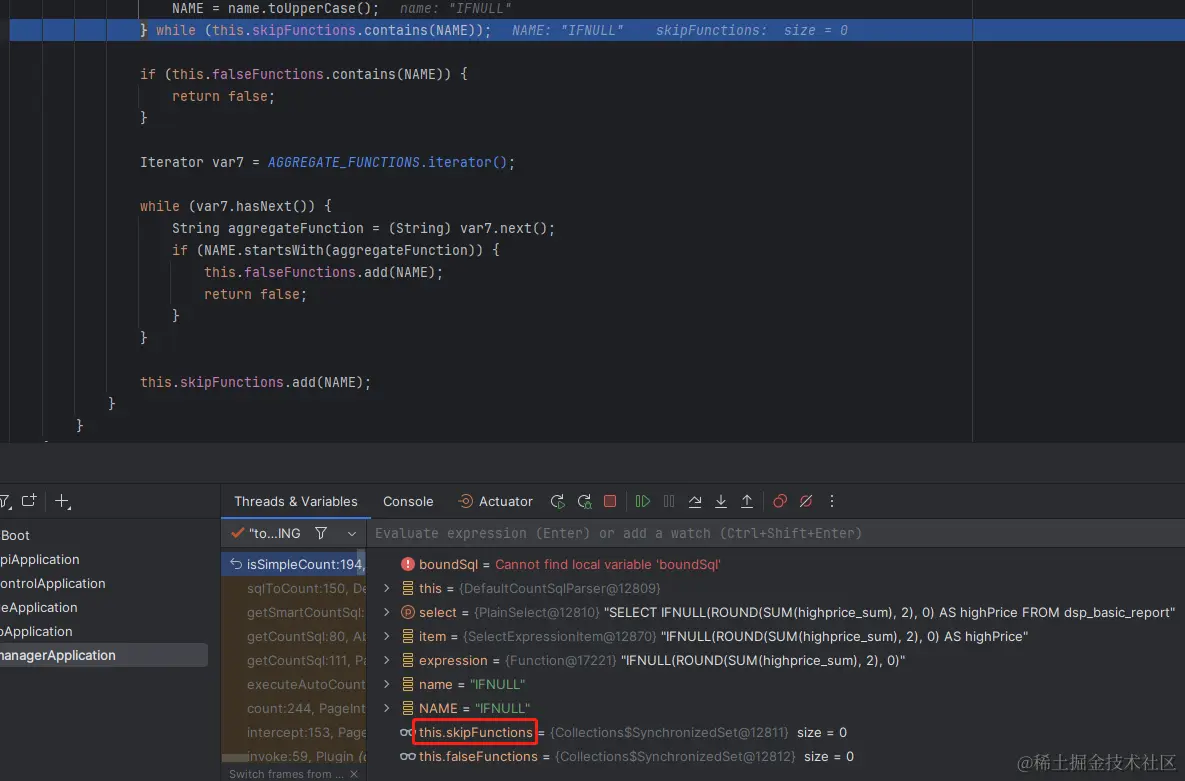This screenshot has width=1185, height=781.
Task: Click the Pause Program icon
Action: pyautogui.click(x=669, y=501)
